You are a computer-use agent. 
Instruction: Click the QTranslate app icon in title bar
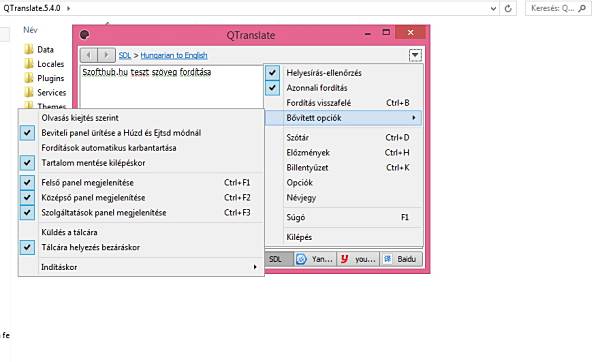pyautogui.click(x=85, y=35)
